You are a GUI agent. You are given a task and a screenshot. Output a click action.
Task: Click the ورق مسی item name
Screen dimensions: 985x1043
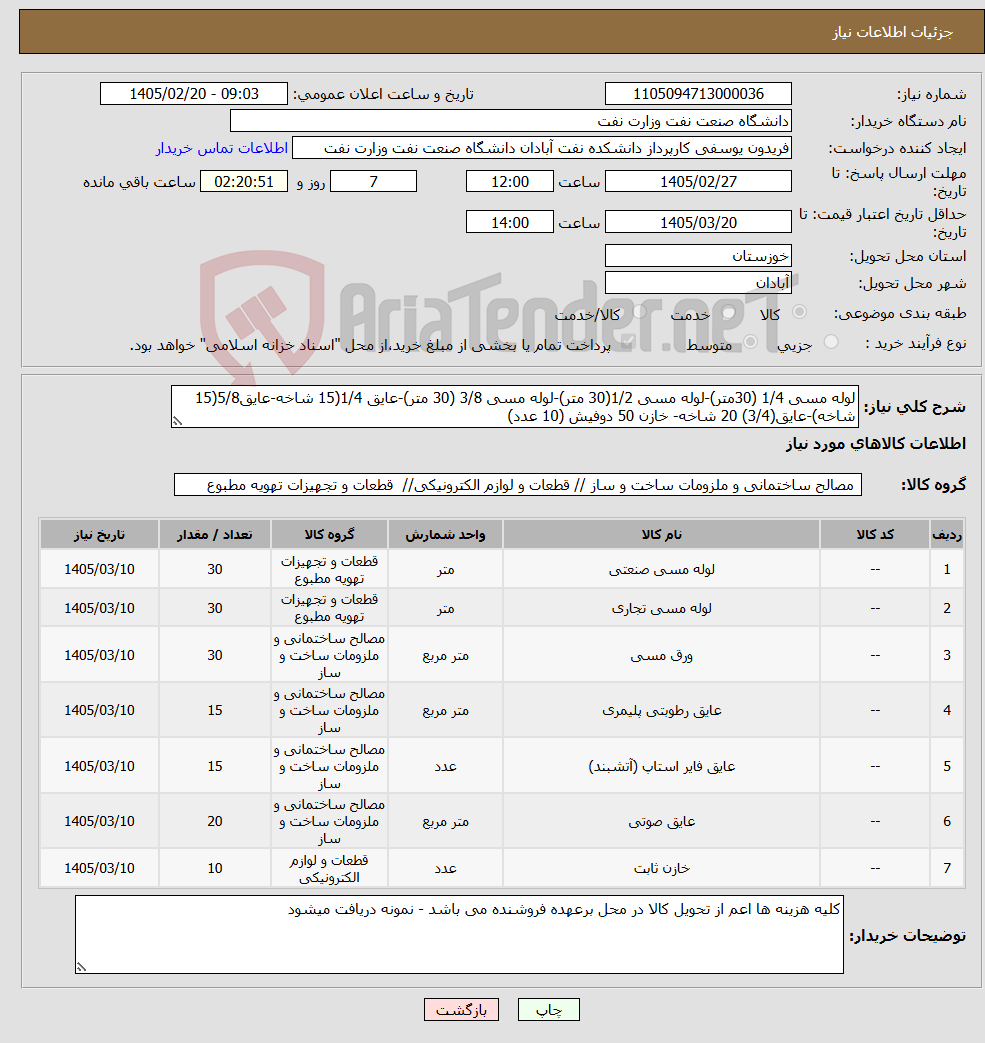tap(662, 656)
